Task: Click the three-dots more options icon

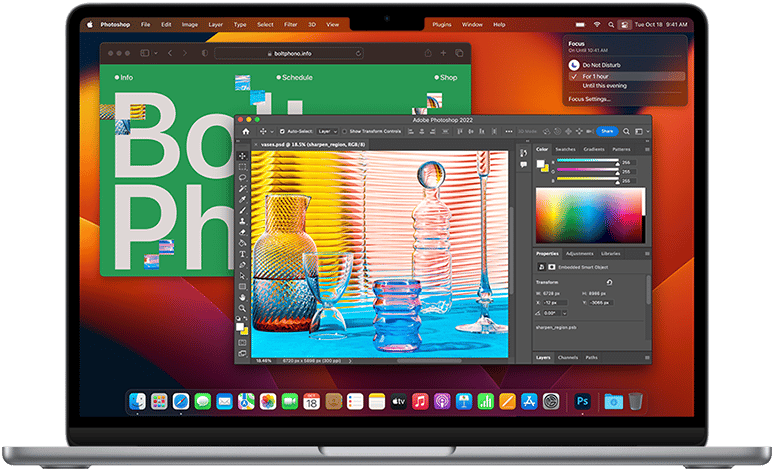Action: [x=509, y=131]
